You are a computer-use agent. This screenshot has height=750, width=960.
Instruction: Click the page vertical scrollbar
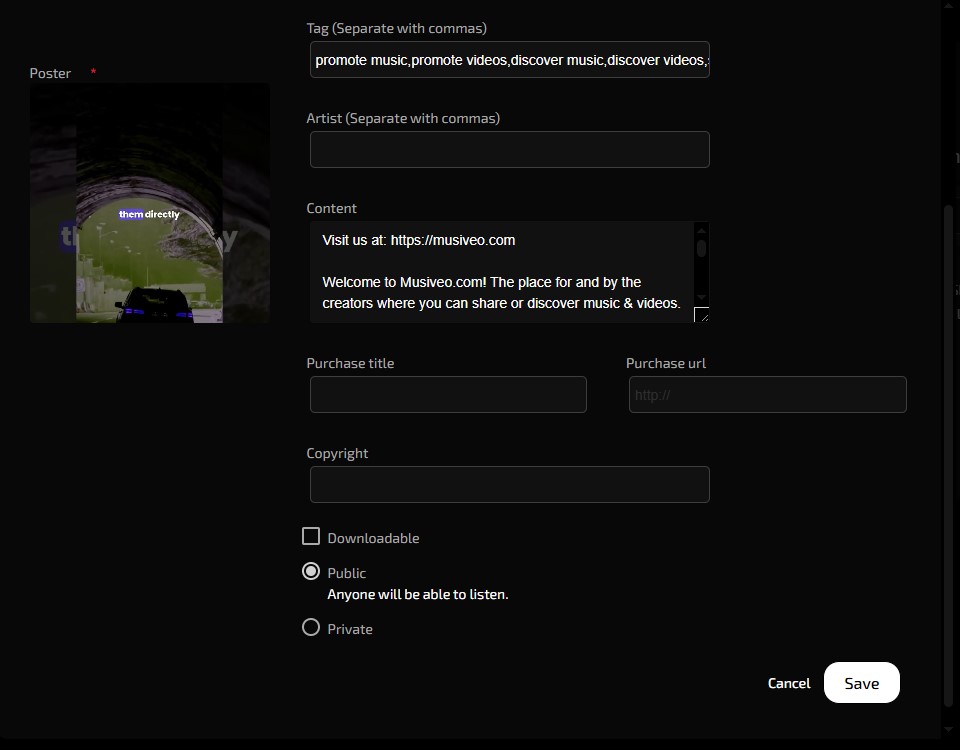(x=949, y=456)
